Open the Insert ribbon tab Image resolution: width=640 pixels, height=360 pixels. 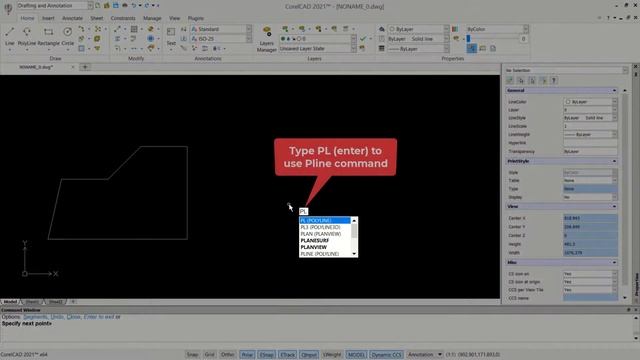point(48,18)
